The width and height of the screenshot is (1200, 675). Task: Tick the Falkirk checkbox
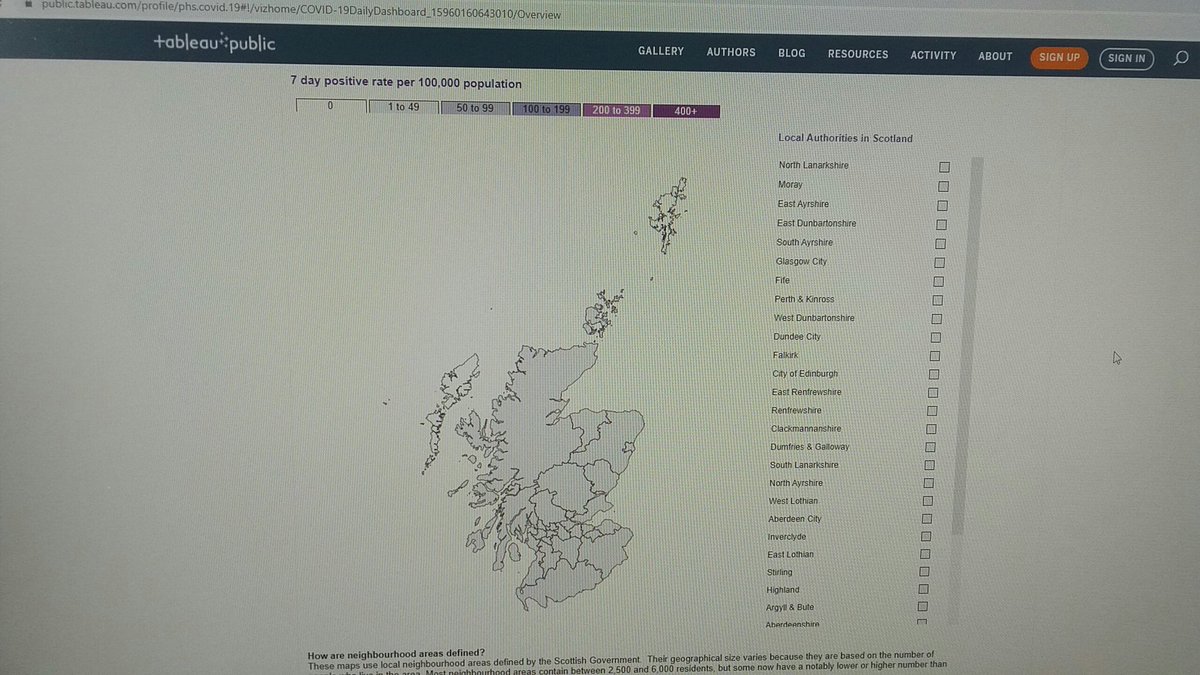934,356
